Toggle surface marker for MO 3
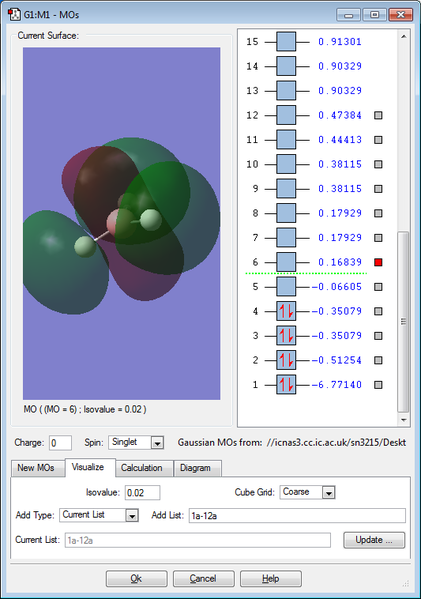421x599 pixels. click(378, 335)
